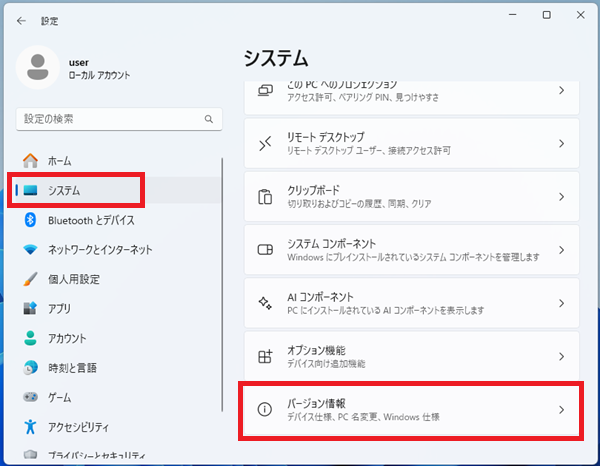This screenshot has height=466, width=600.
Task: Minimize the 設定 window
Action: tap(512, 15)
